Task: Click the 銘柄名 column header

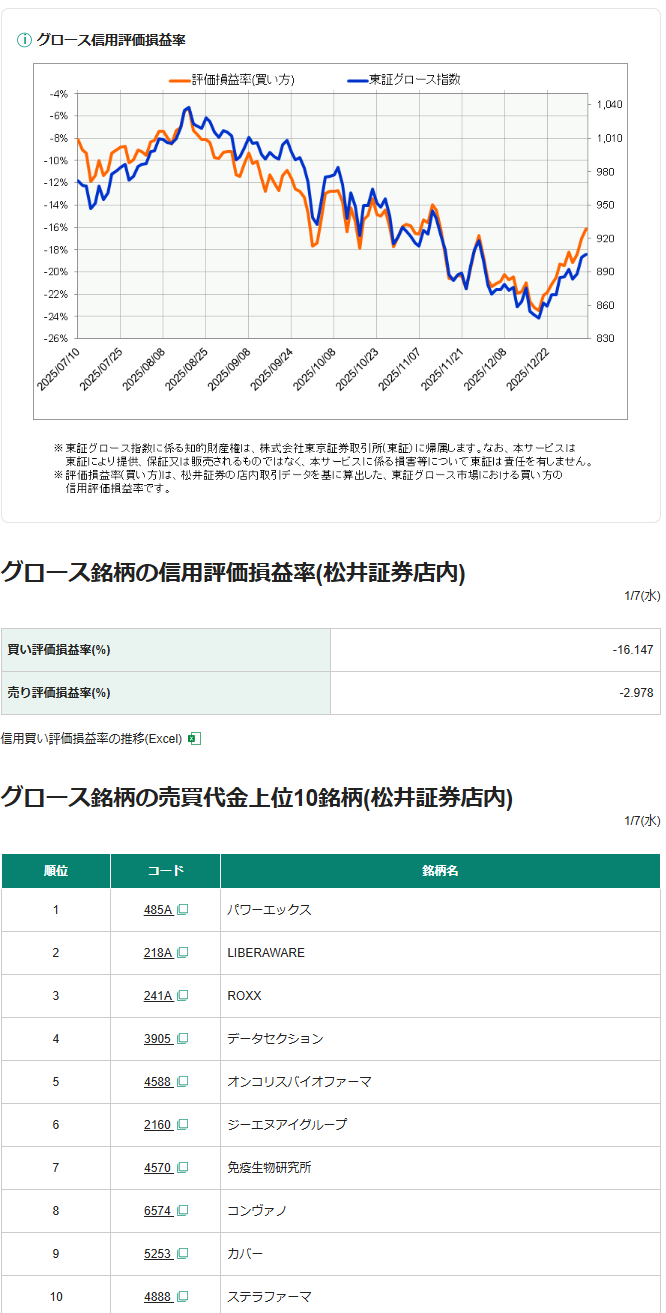Action: pyautogui.click(x=440, y=871)
